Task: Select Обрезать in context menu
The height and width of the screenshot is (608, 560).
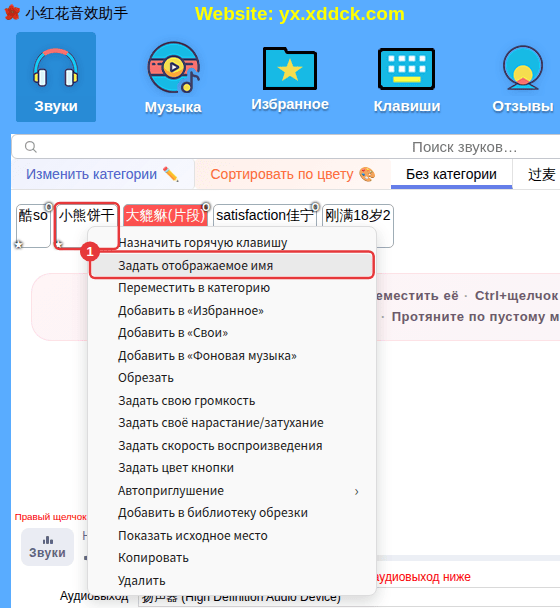Action: (232, 378)
